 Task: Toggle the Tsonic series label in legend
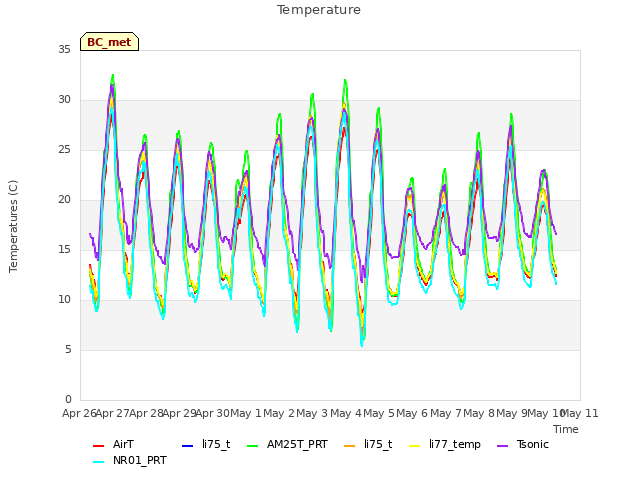pyautogui.click(x=533, y=444)
